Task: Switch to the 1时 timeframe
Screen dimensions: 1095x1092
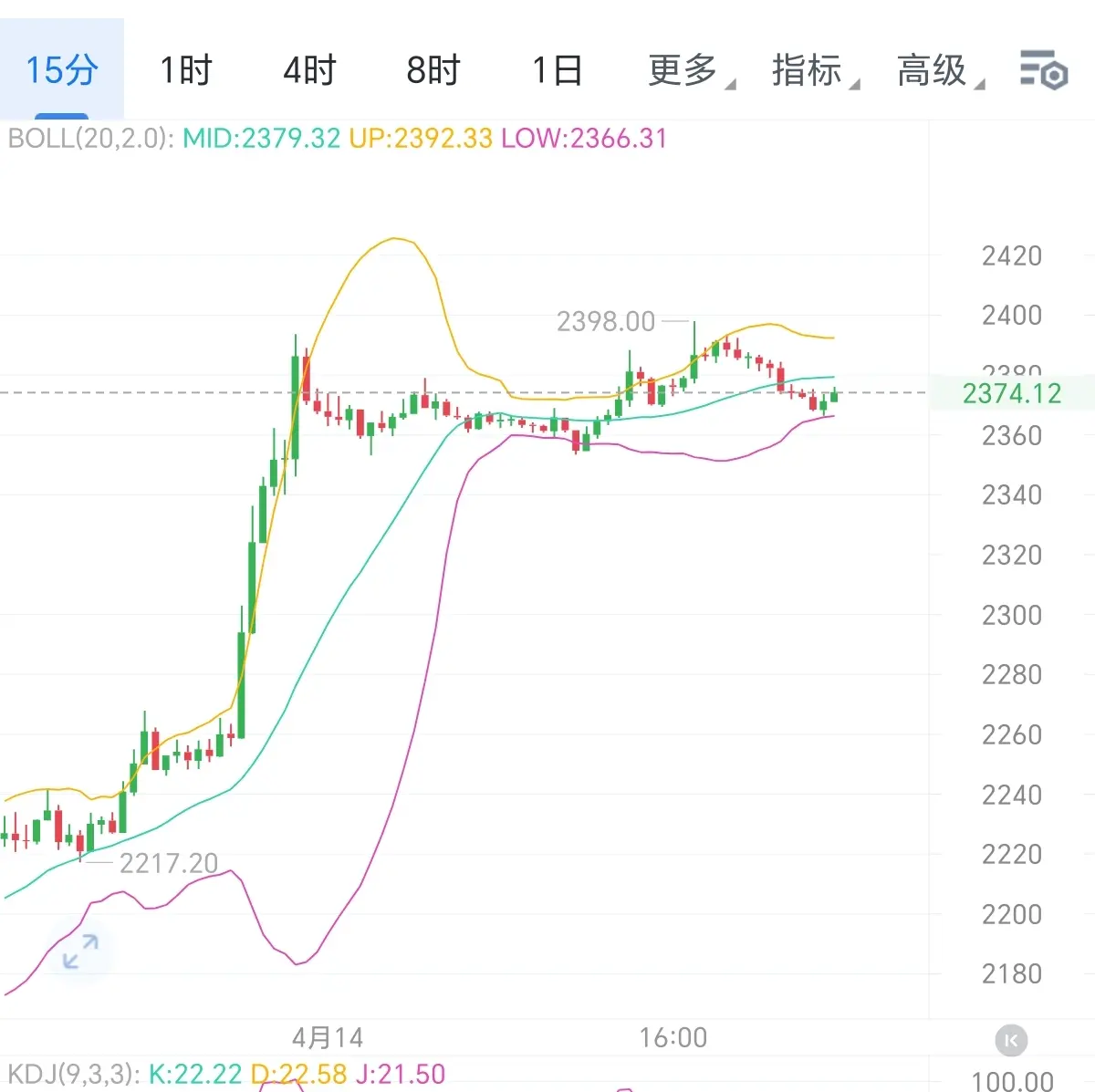Action: [185, 70]
